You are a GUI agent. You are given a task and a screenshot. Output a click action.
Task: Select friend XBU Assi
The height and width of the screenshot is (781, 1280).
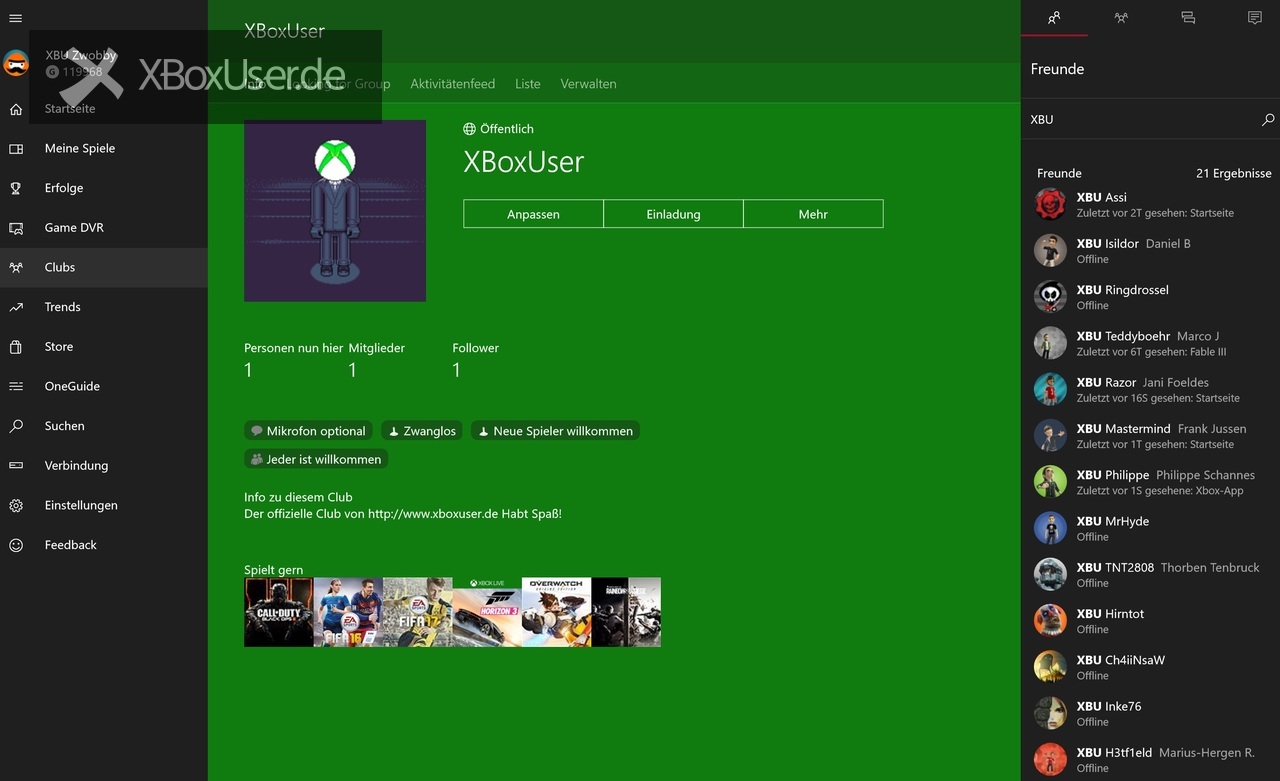1150,204
